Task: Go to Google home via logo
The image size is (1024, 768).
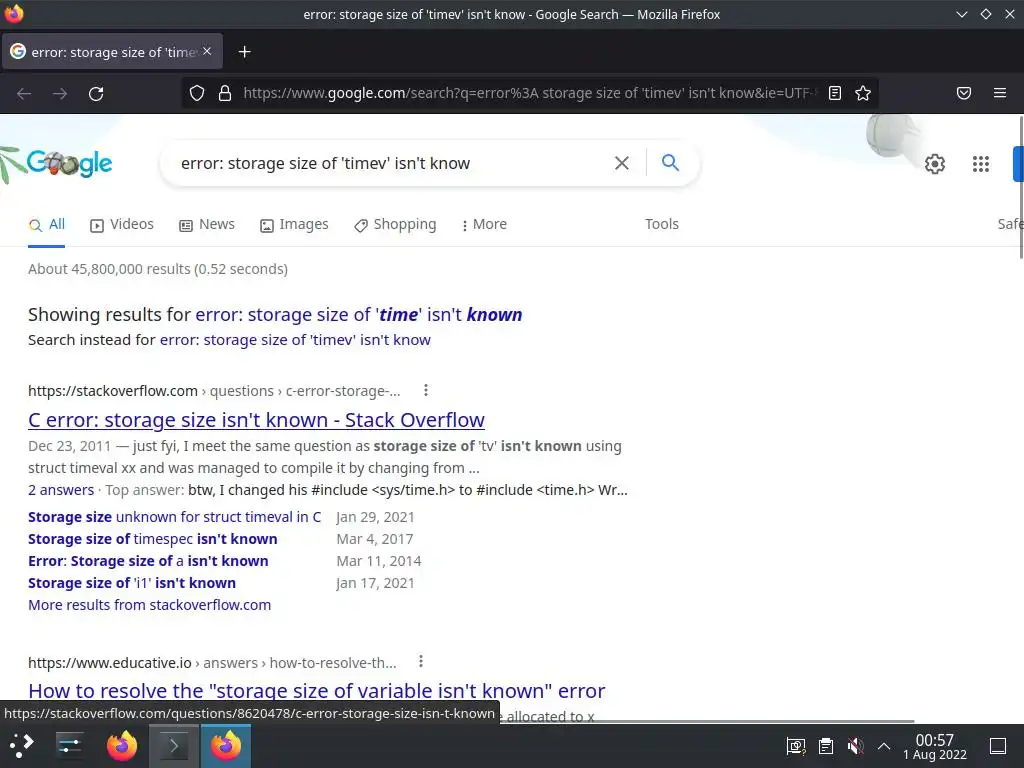Action: (70, 163)
